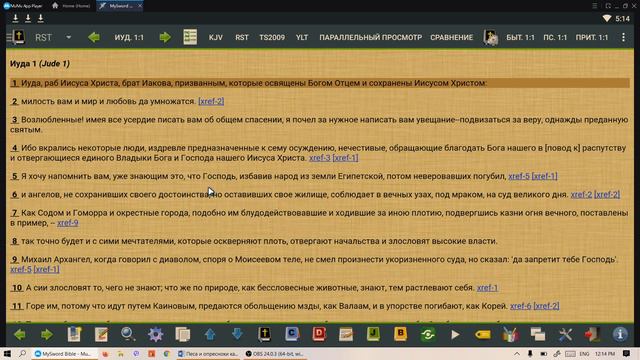Open the tools wrench-screwdriver icon
This screenshot has height=360, width=640.
click(x=565, y=334)
